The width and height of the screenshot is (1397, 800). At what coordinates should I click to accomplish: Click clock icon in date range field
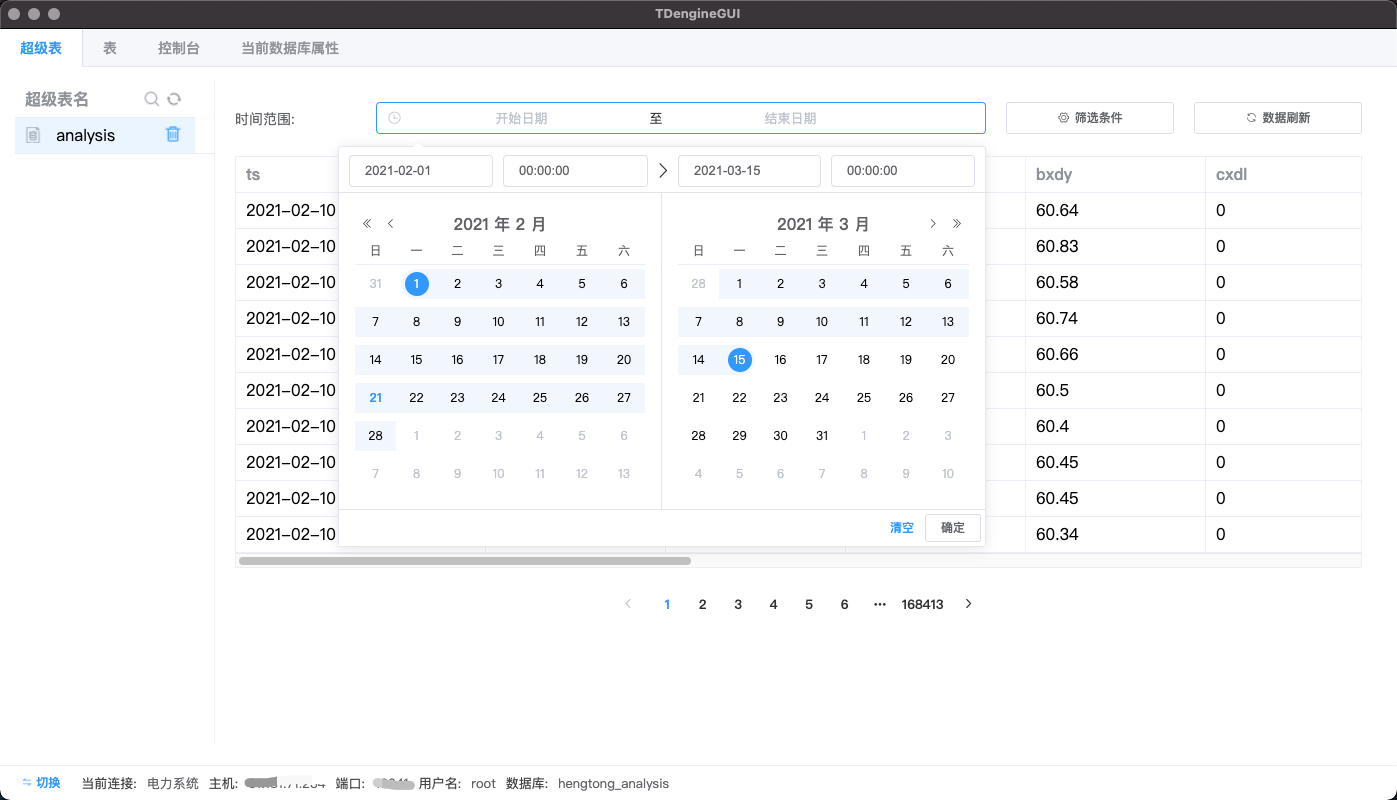(x=394, y=118)
